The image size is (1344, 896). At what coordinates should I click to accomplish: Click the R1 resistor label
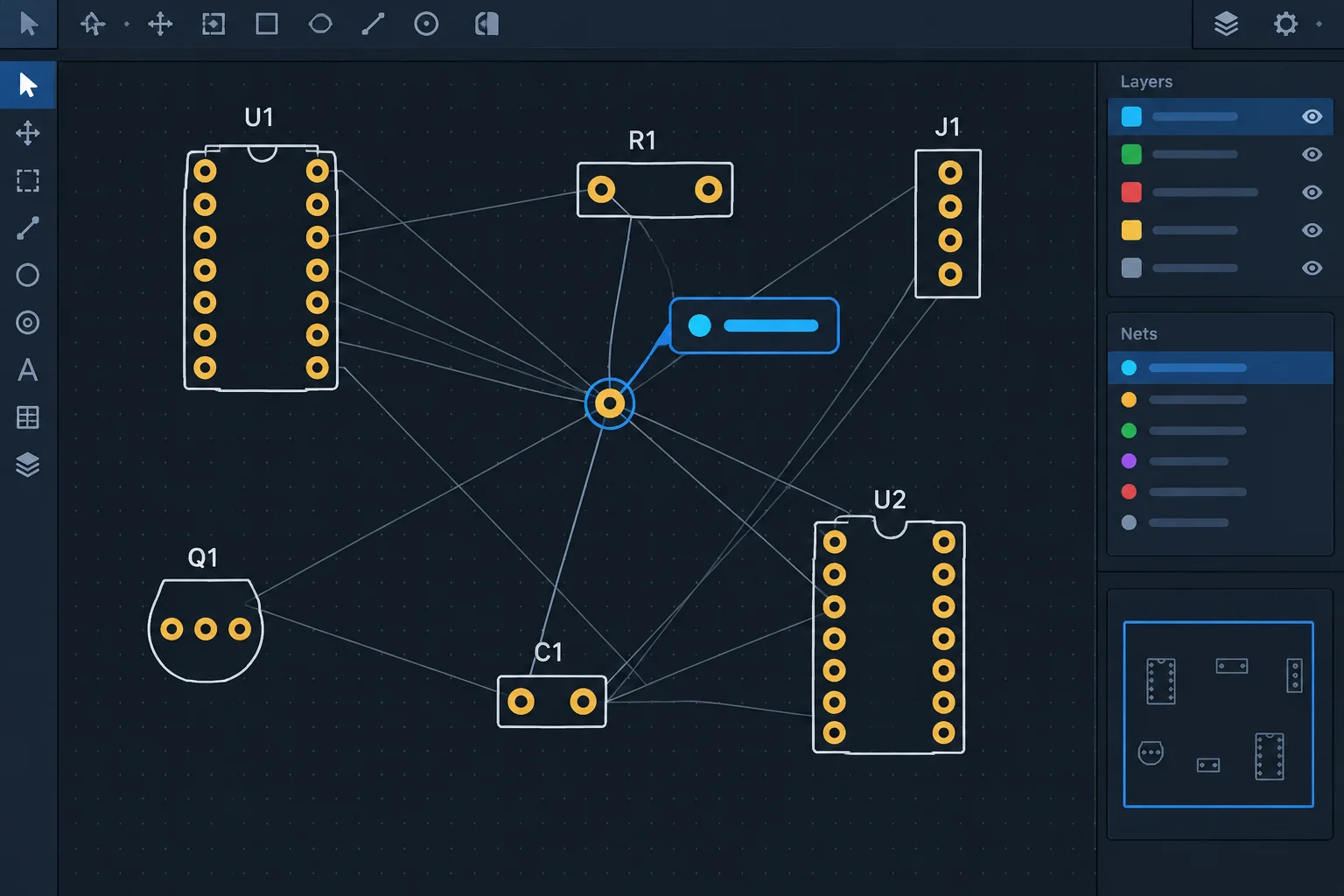pos(642,140)
